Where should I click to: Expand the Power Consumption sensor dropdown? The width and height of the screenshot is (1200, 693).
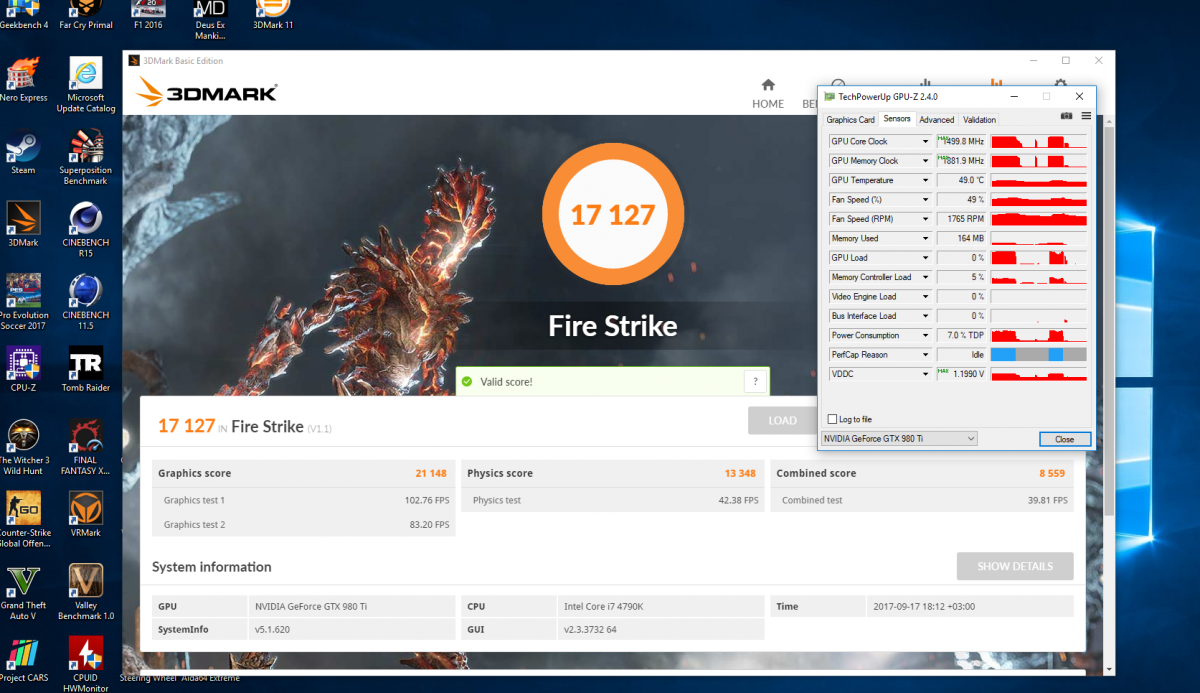(x=926, y=335)
